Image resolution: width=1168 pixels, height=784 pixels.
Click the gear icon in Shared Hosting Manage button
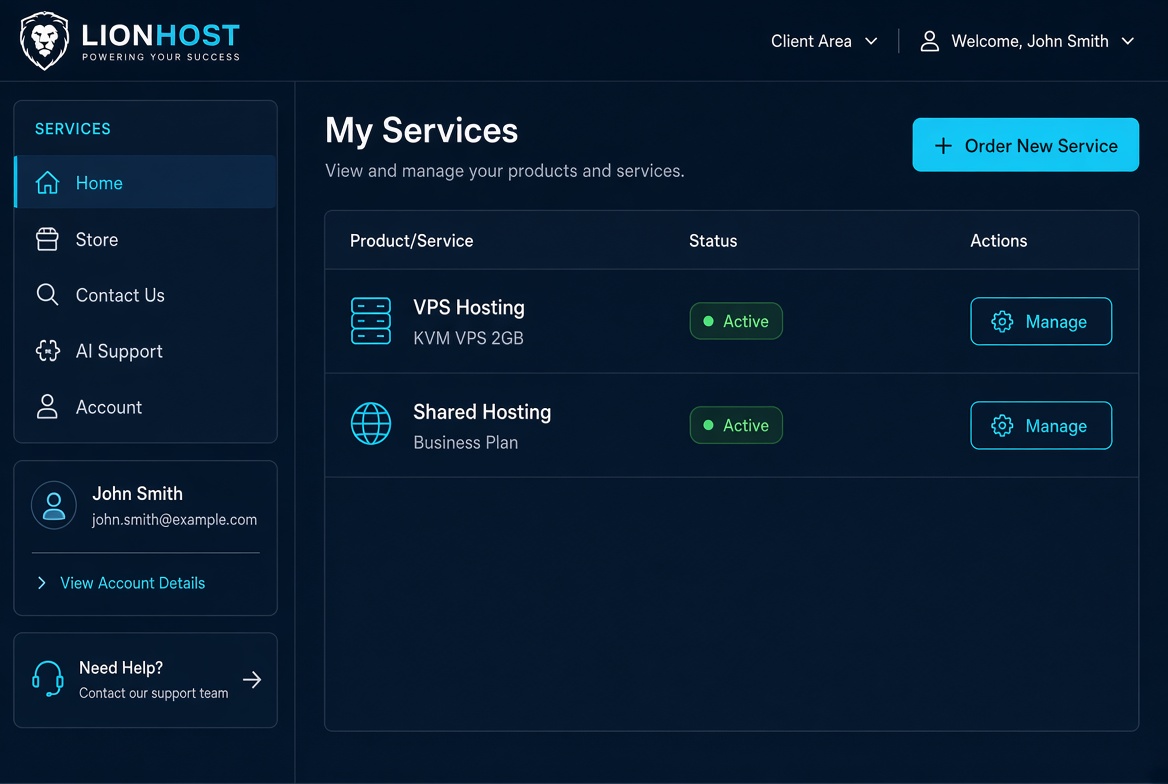(x=1002, y=426)
